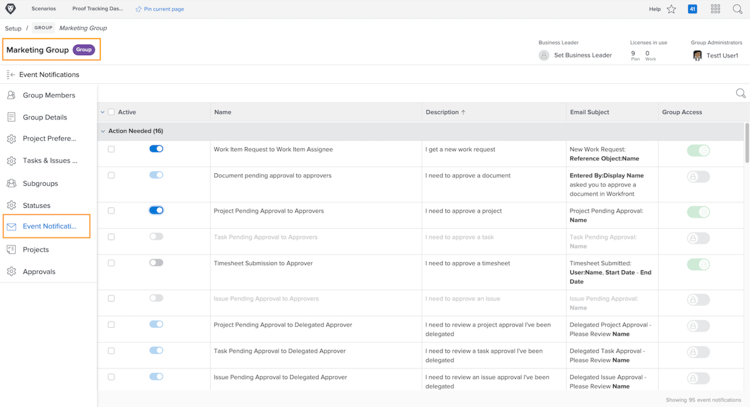This screenshot has width=750, height=407.
Task: Enable Timesheet Submission to Approver notification
Action: pos(156,263)
